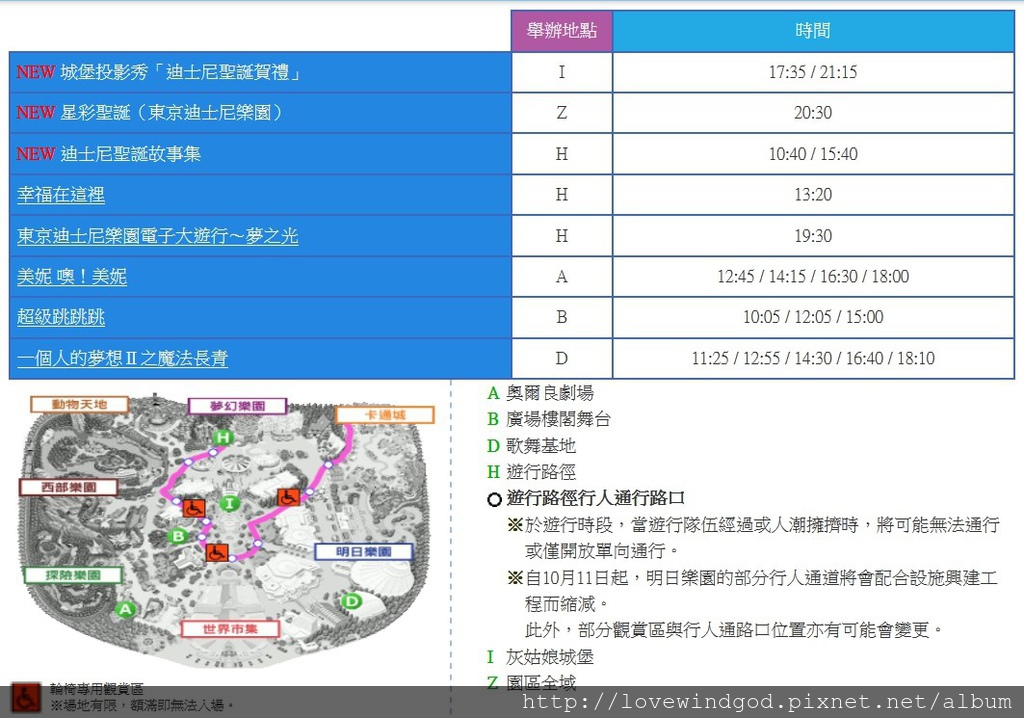The image size is (1024, 718).
Task: Select the NEW 城堡投影秀「迪士尼聖誕賀禮」 row title
Action: coord(159,72)
